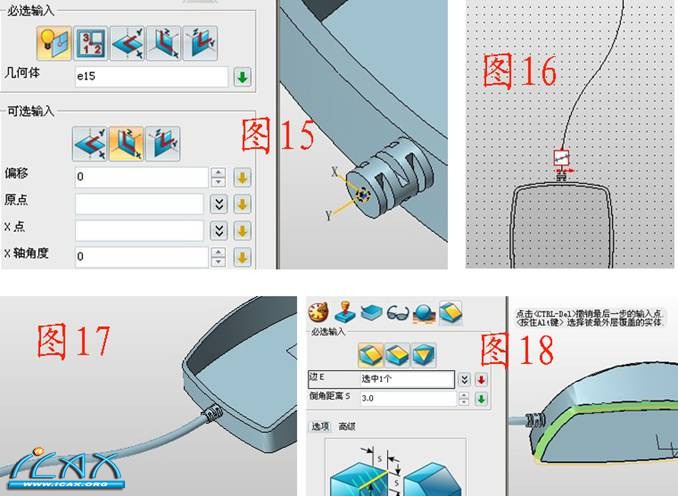Click the green highlighted chamfer edge on the mouse model
This screenshot has width=678, height=496.
click(x=605, y=411)
